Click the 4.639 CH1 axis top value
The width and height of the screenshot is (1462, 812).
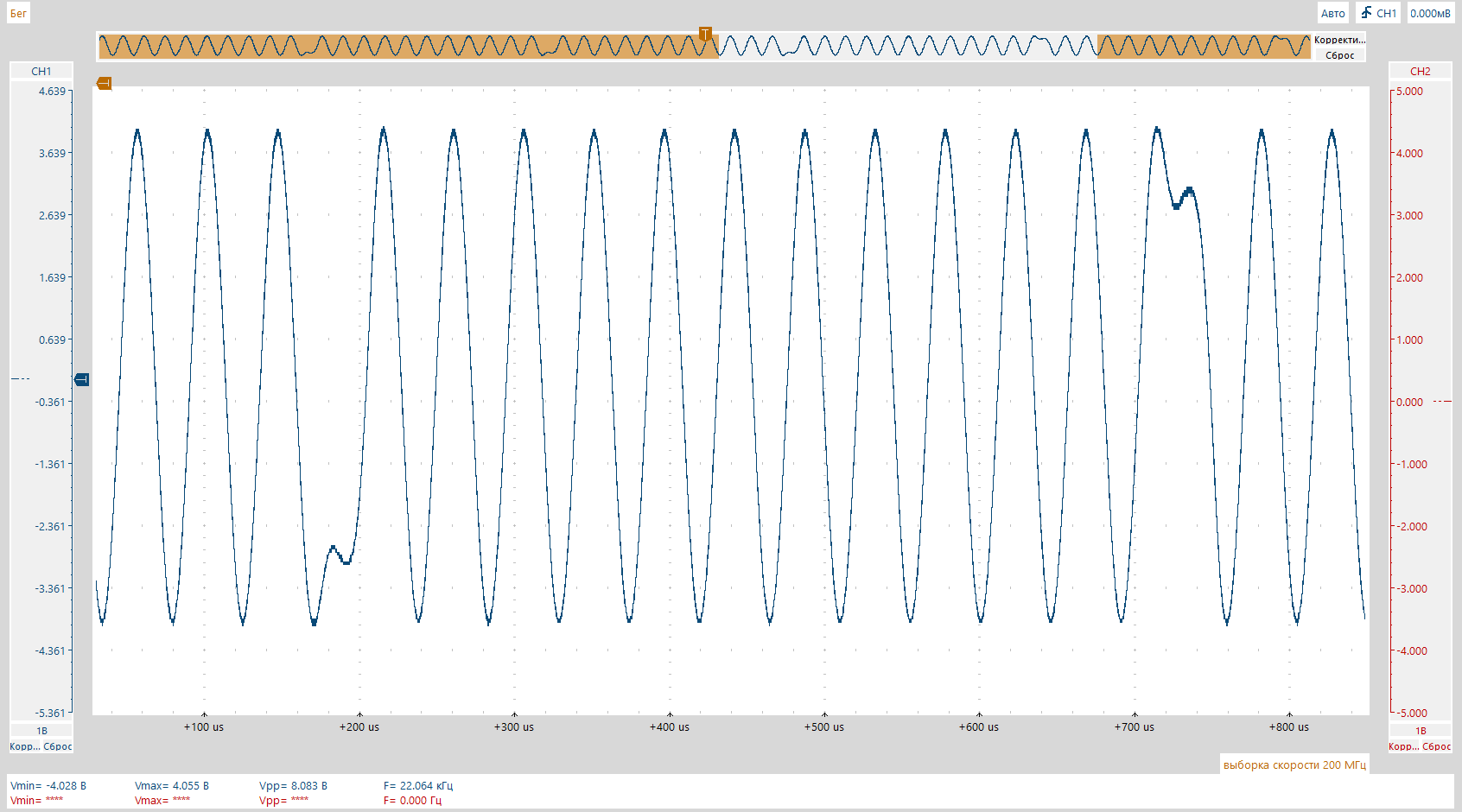(52, 91)
